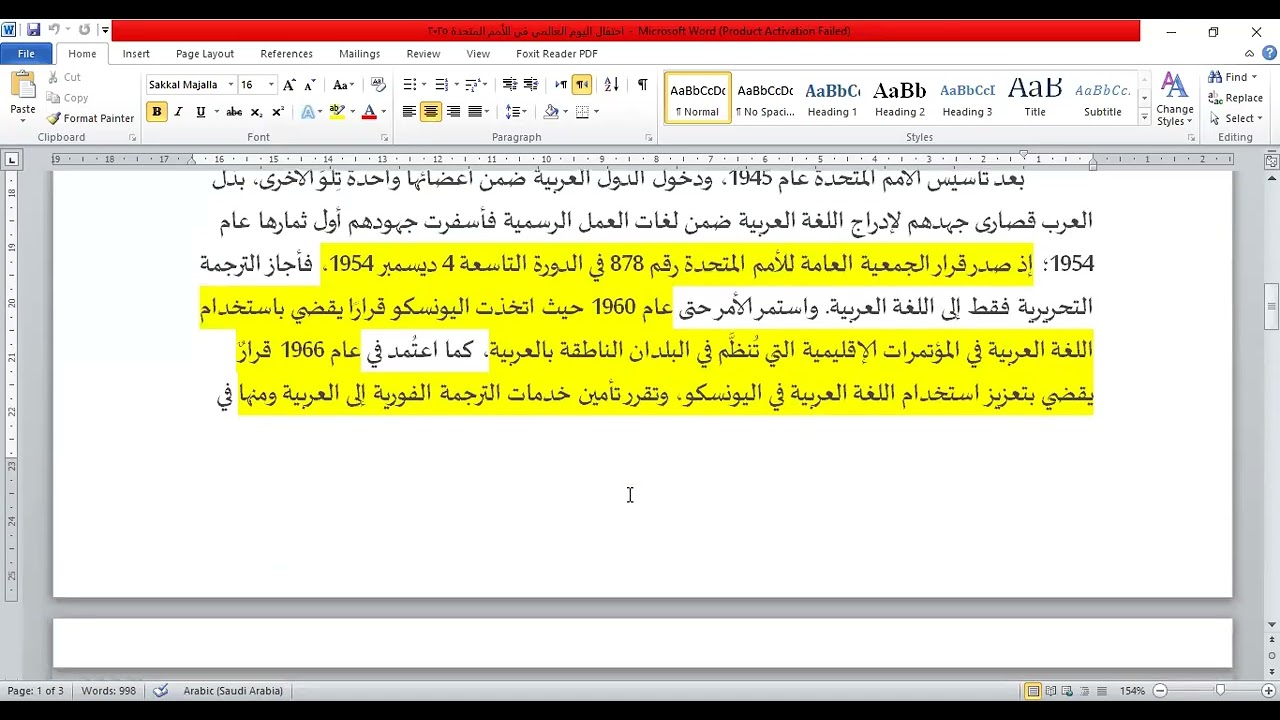Screen dimensions: 1280x720
Task: Decrease paragraph indent
Action: pyautogui.click(x=509, y=85)
